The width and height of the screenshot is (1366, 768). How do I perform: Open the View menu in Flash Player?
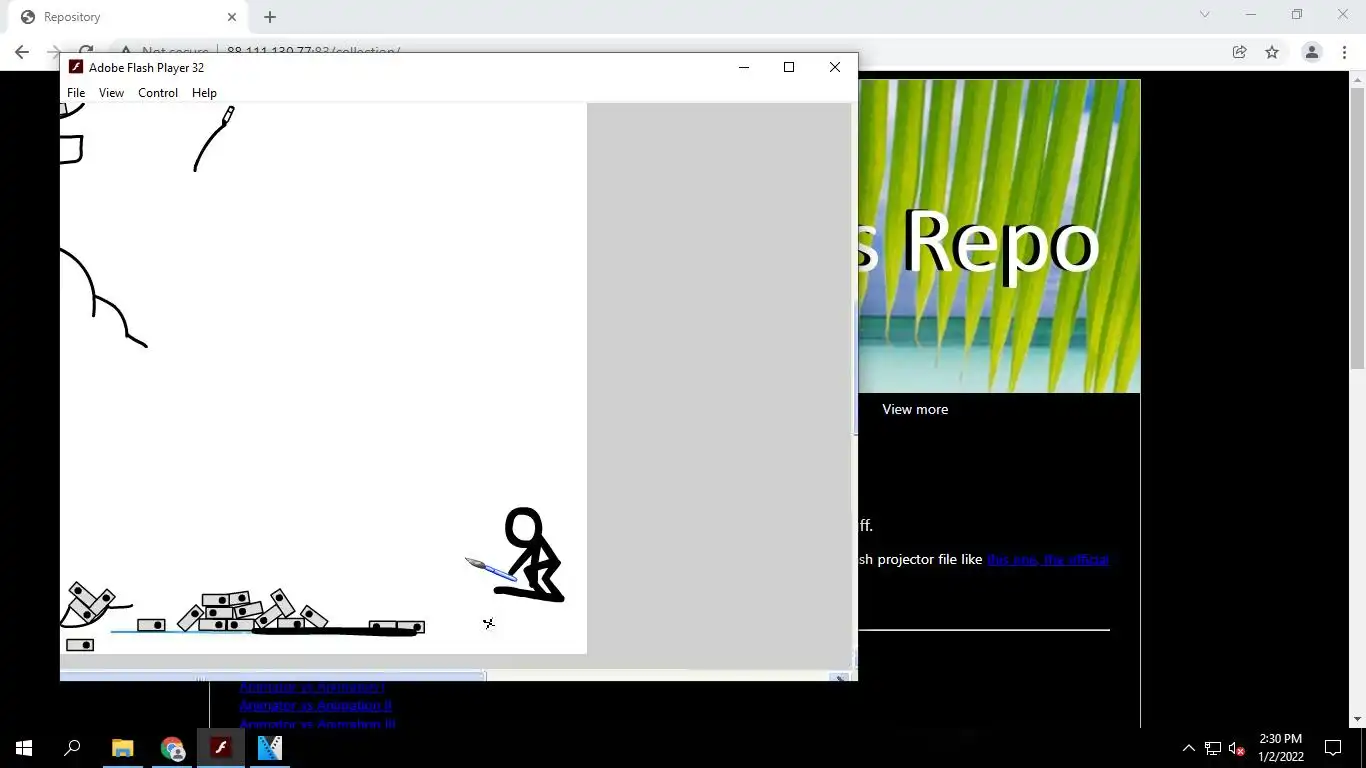coord(111,93)
